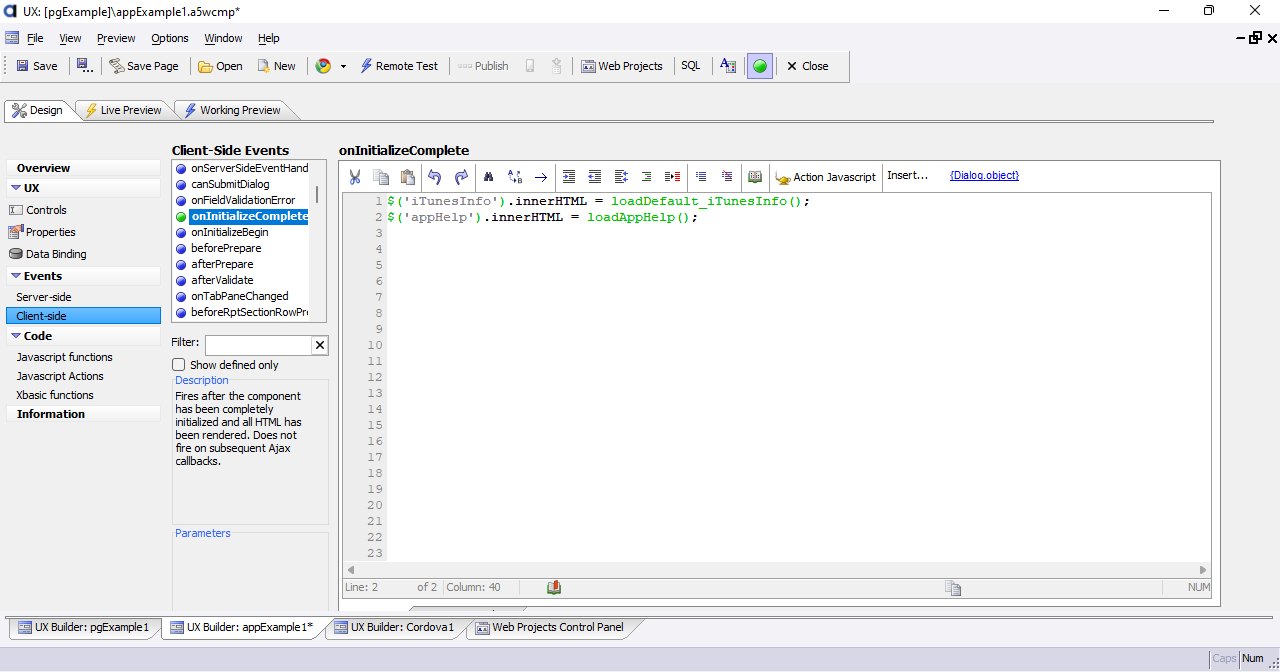Click the outdent icon in editor toolbar
The height and width of the screenshot is (672, 1280).
(x=595, y=177)
